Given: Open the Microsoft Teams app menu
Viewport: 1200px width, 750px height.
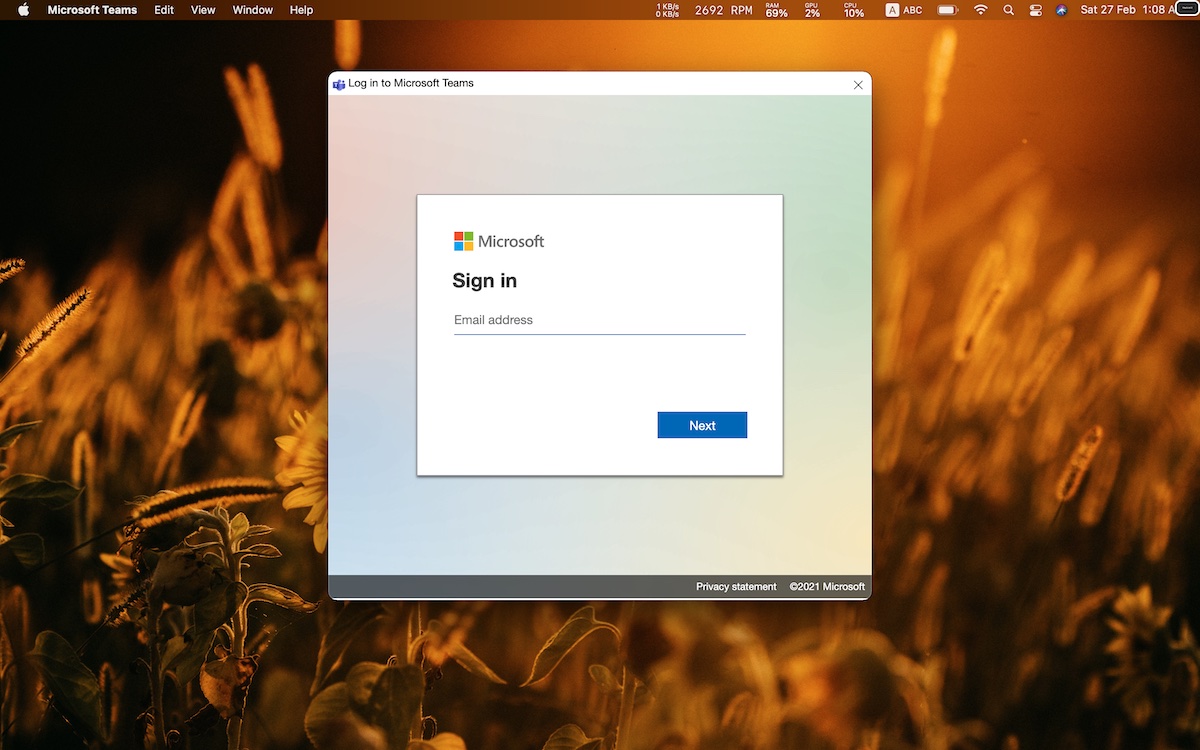Looking at the screenshot, I should pyautogui.click(x=92, y=10).
